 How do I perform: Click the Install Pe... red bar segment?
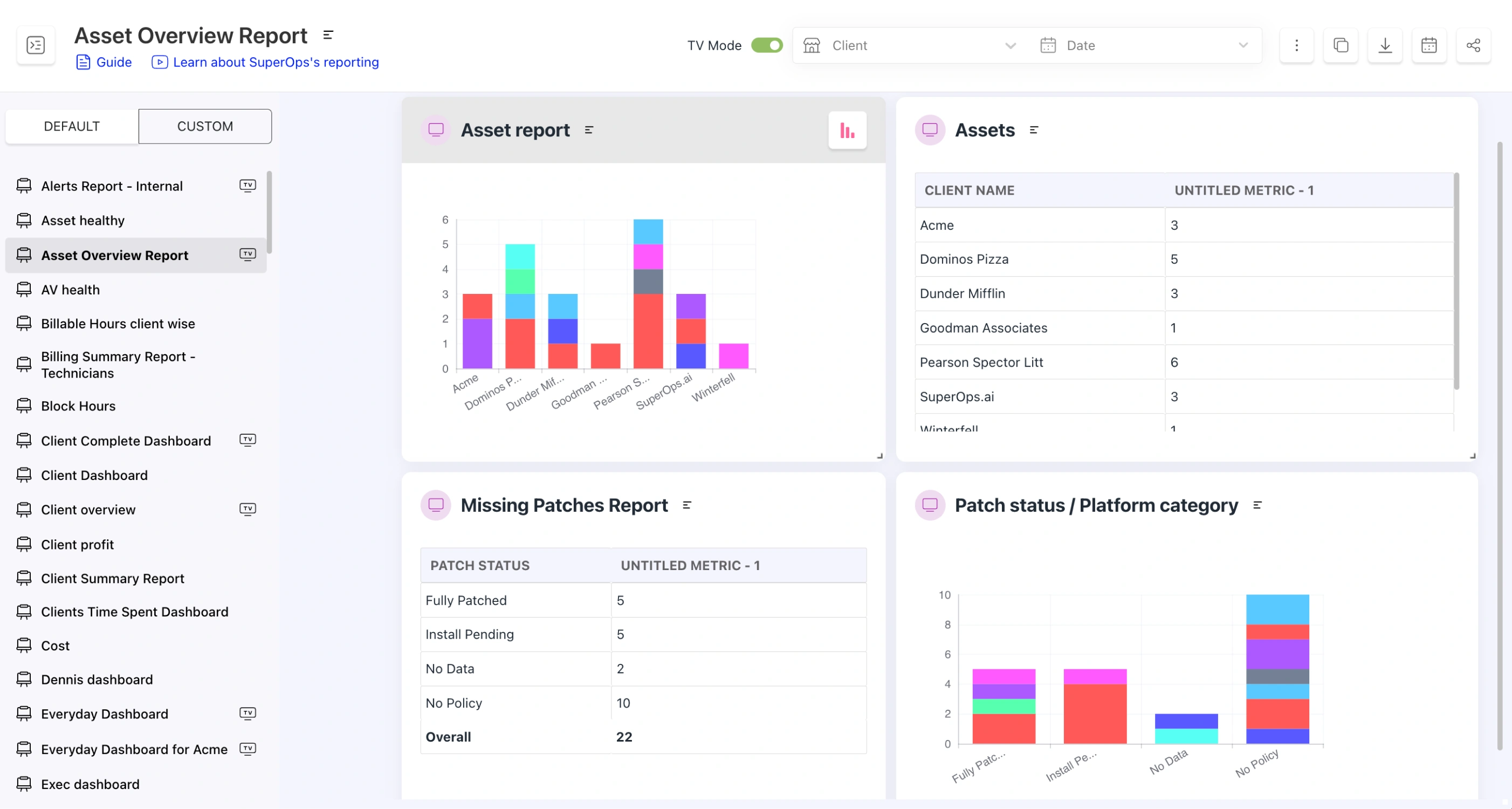click(x=1095, y=714)
